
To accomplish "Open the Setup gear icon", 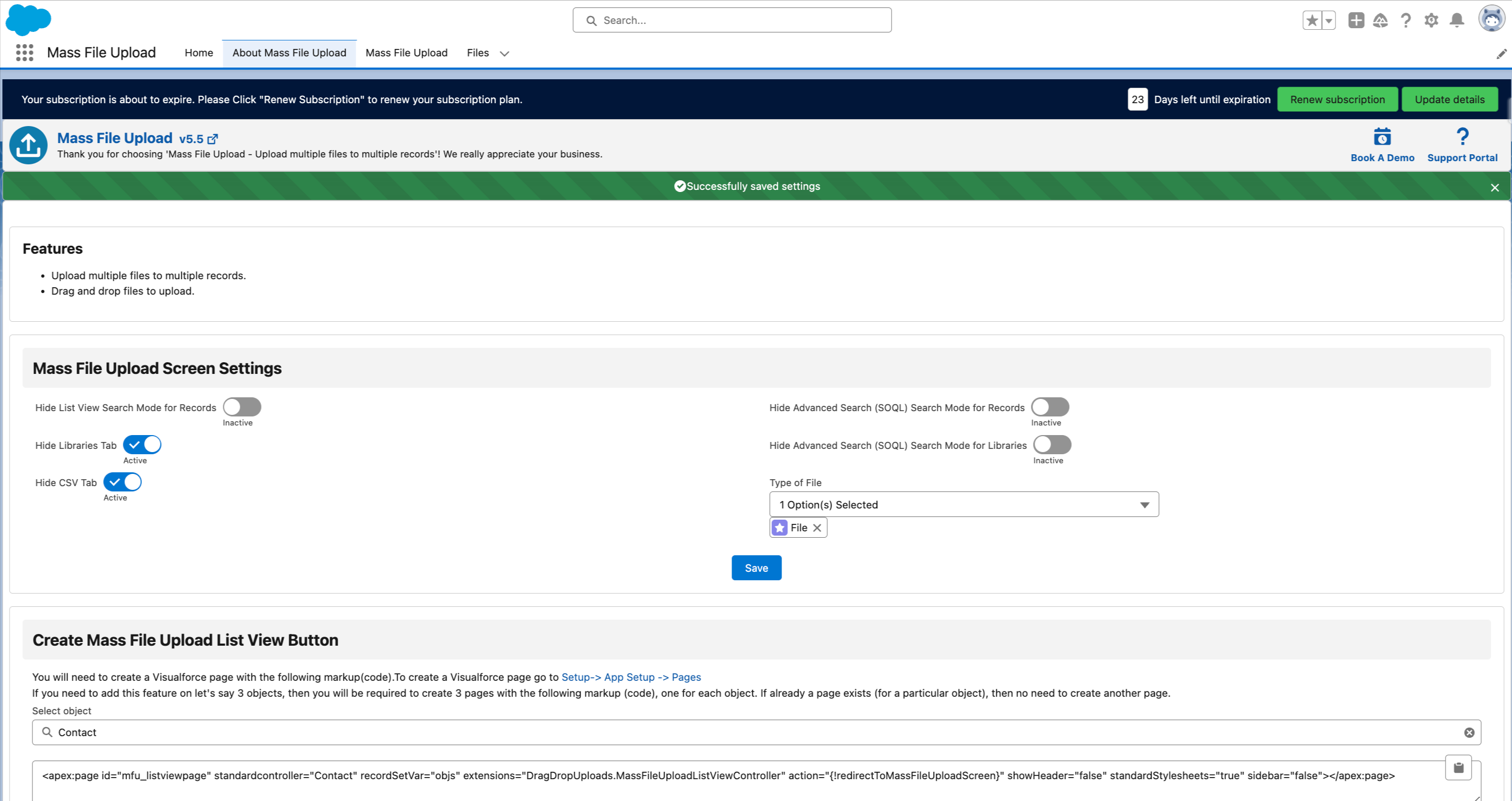I will [x=1431, y=21].
